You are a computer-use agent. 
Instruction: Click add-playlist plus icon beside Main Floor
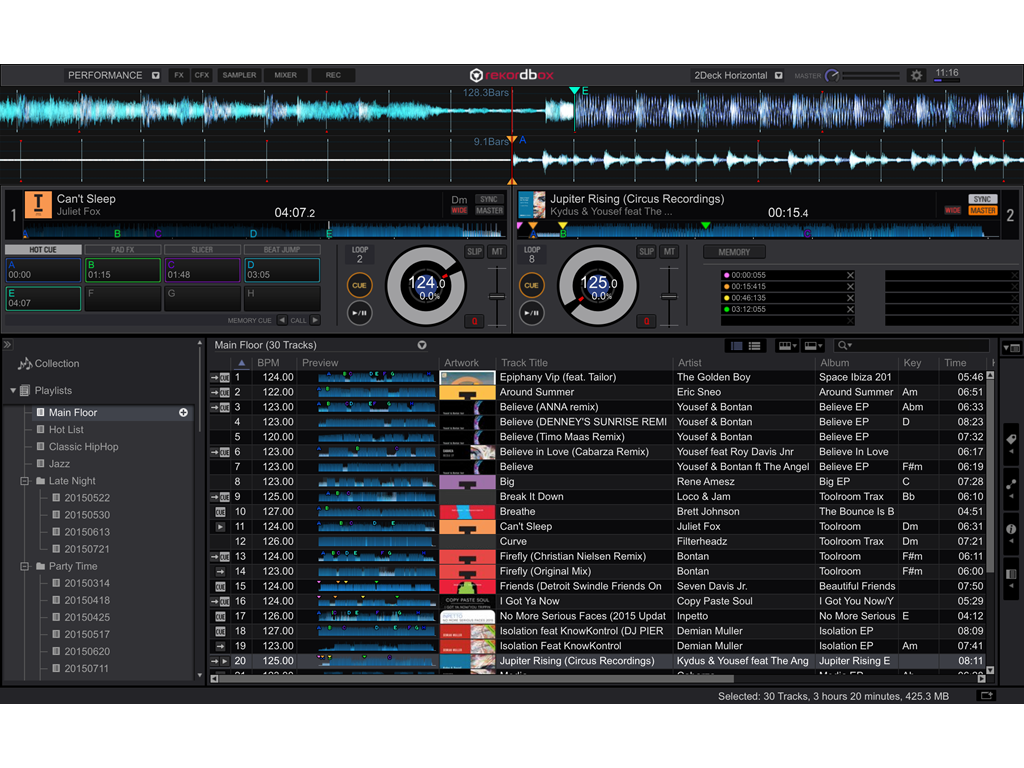183,412
